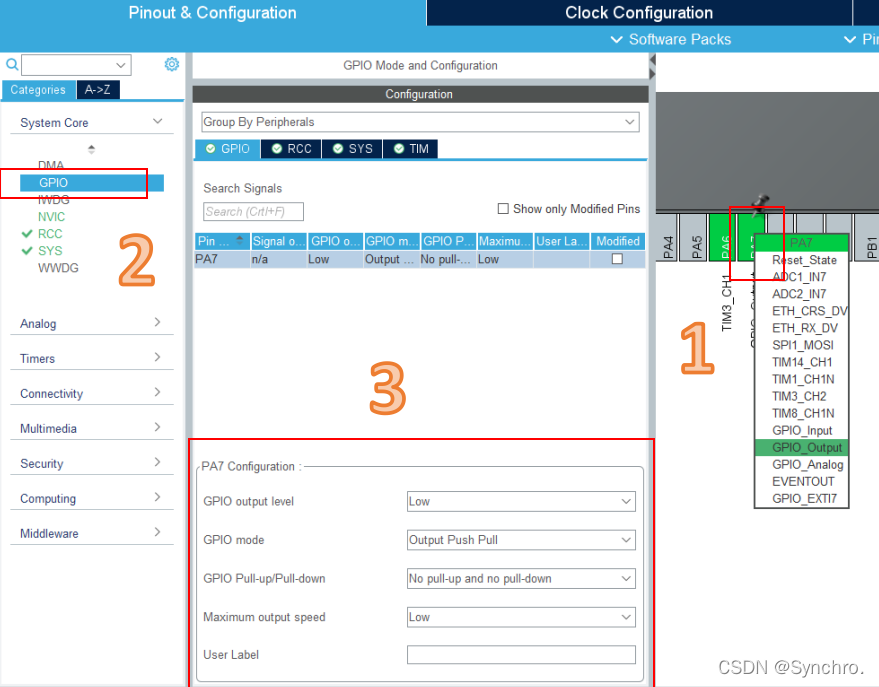The width and height of the screenshot is (879, 687).
Task: Click the panel collapse arrows beside the chip view
Action: [652, 67]
